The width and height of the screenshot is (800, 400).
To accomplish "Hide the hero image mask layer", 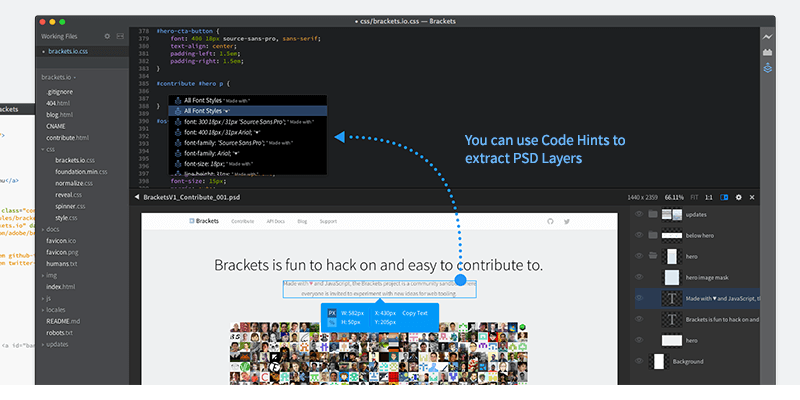I will click(638, 277).
